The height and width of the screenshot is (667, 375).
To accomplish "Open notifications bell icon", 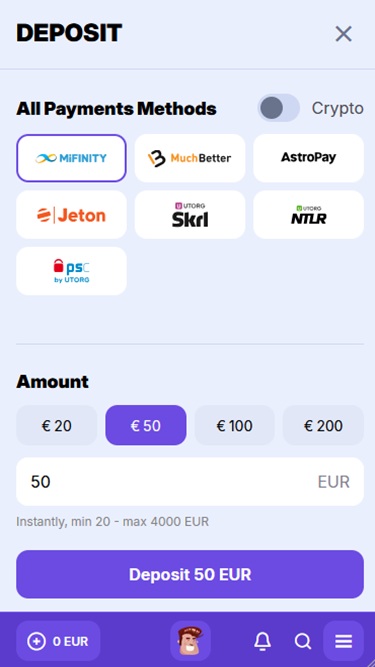I will coord(262,641).
